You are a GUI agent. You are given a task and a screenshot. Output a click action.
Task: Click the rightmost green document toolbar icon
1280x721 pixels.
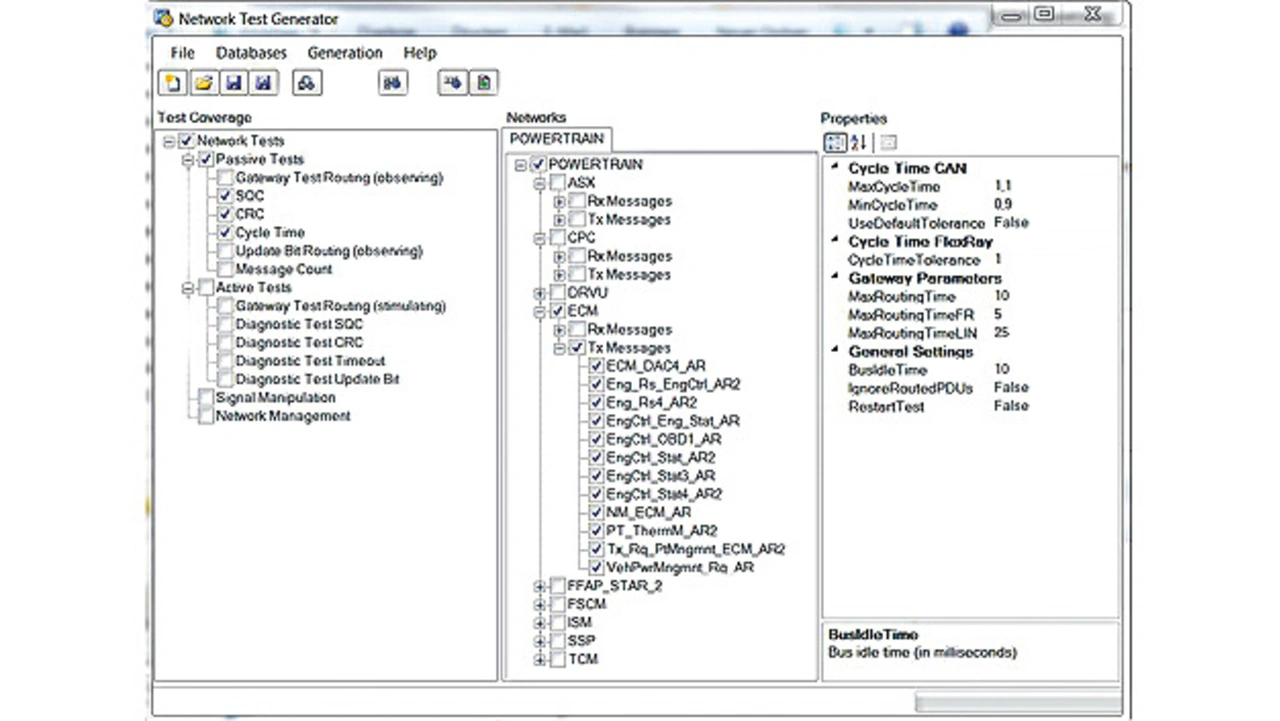pyautogui.click(x=484, y=83)
